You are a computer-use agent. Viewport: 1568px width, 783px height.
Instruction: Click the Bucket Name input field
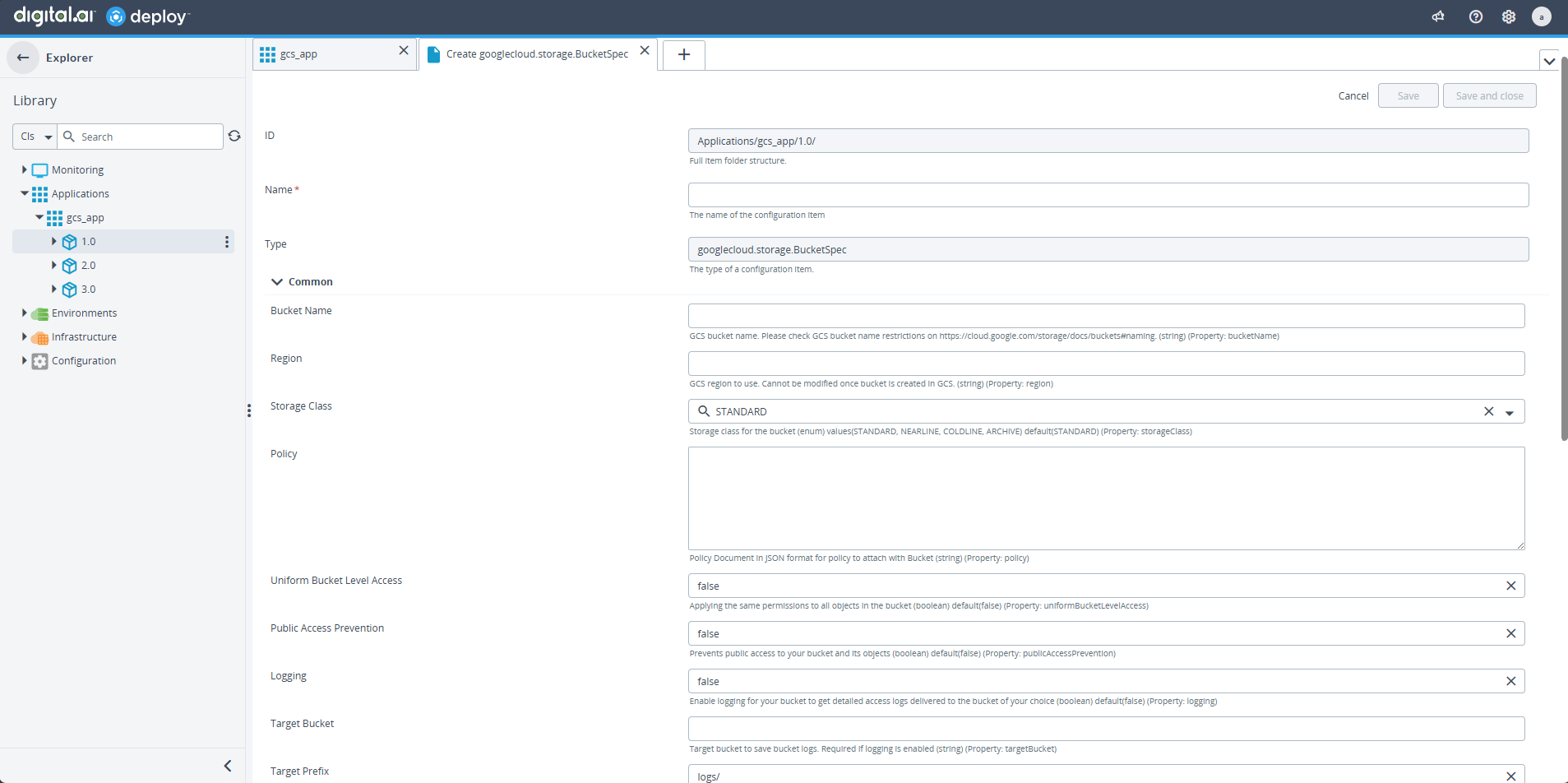coord(1107,316)
